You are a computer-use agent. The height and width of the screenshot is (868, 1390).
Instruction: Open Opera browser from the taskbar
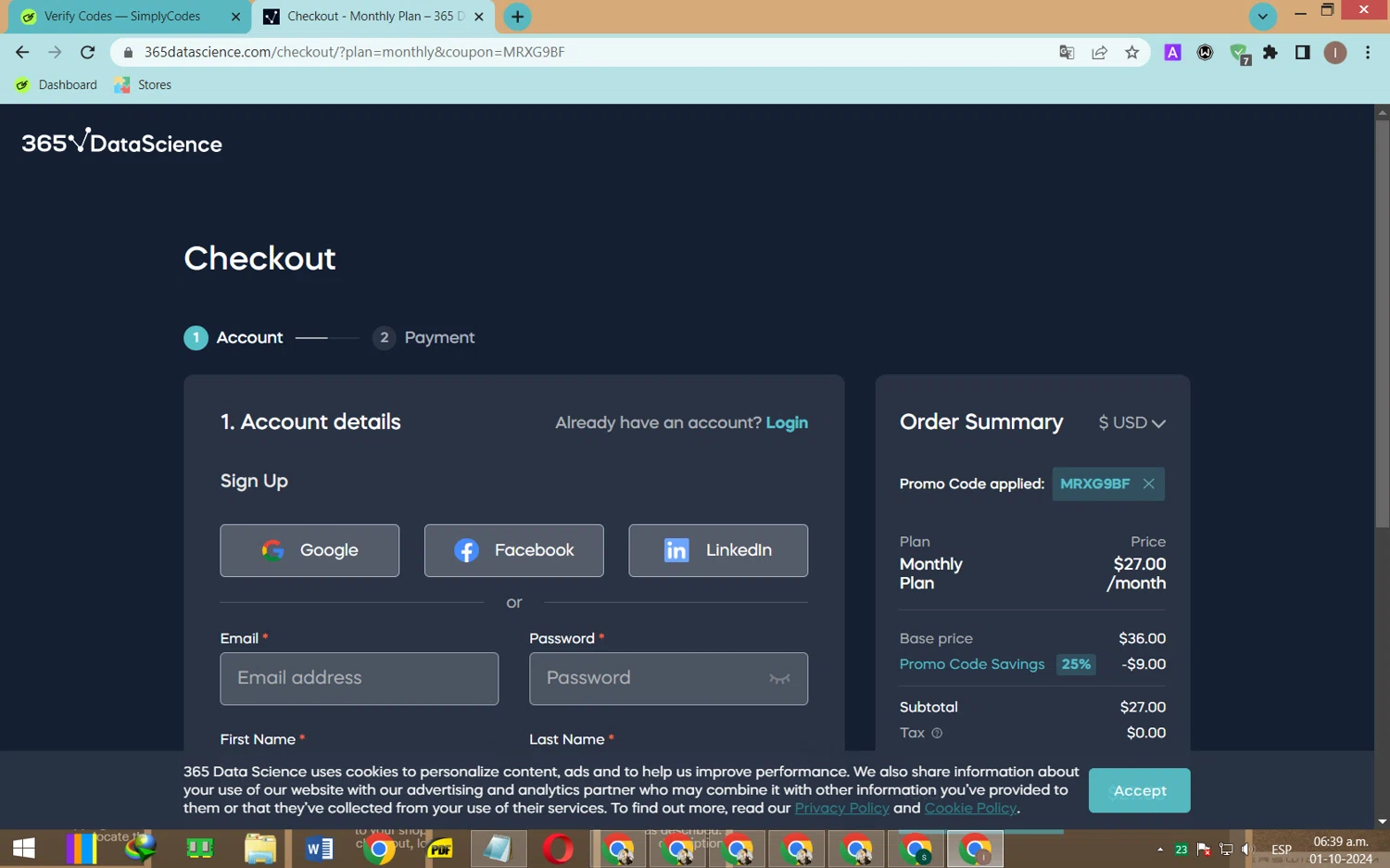(x=558, y=848)
